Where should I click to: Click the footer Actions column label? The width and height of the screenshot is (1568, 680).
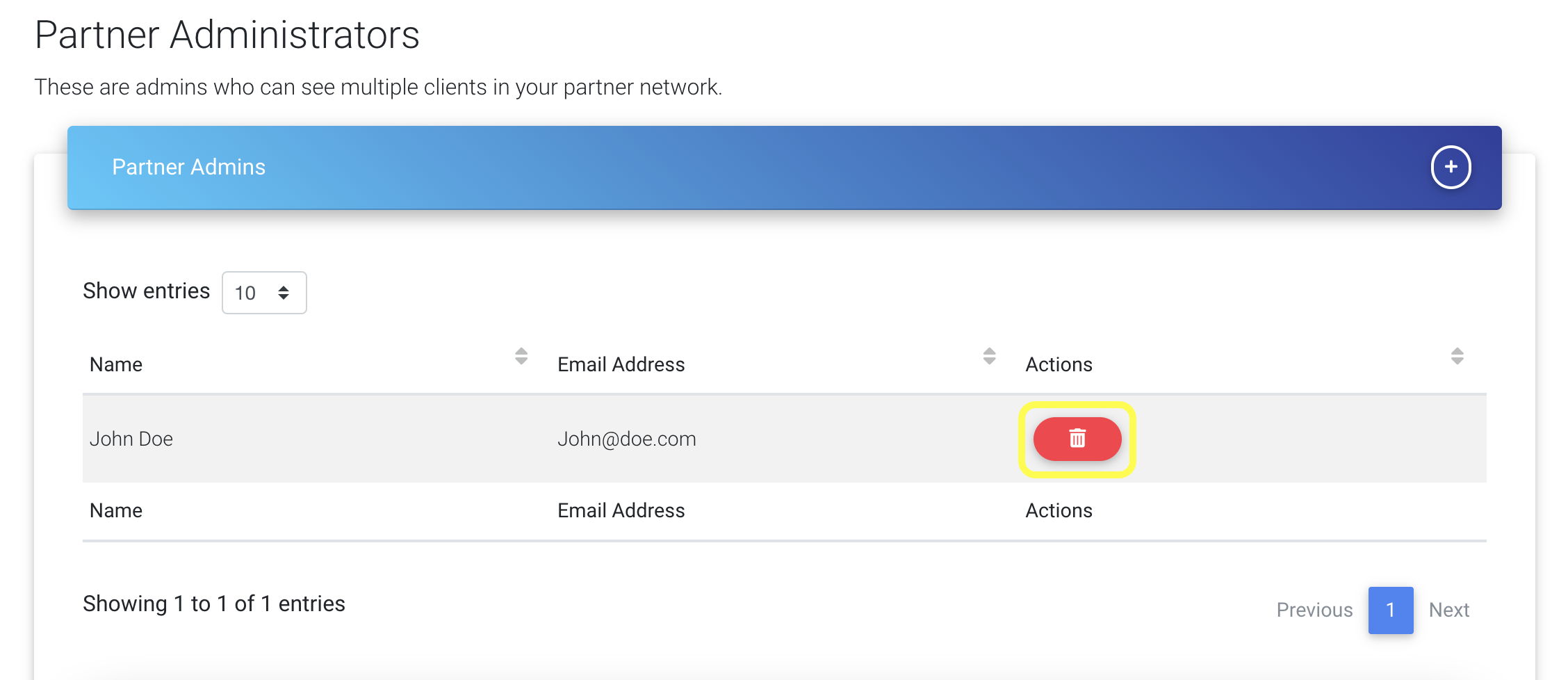(x=1059, y=510)
